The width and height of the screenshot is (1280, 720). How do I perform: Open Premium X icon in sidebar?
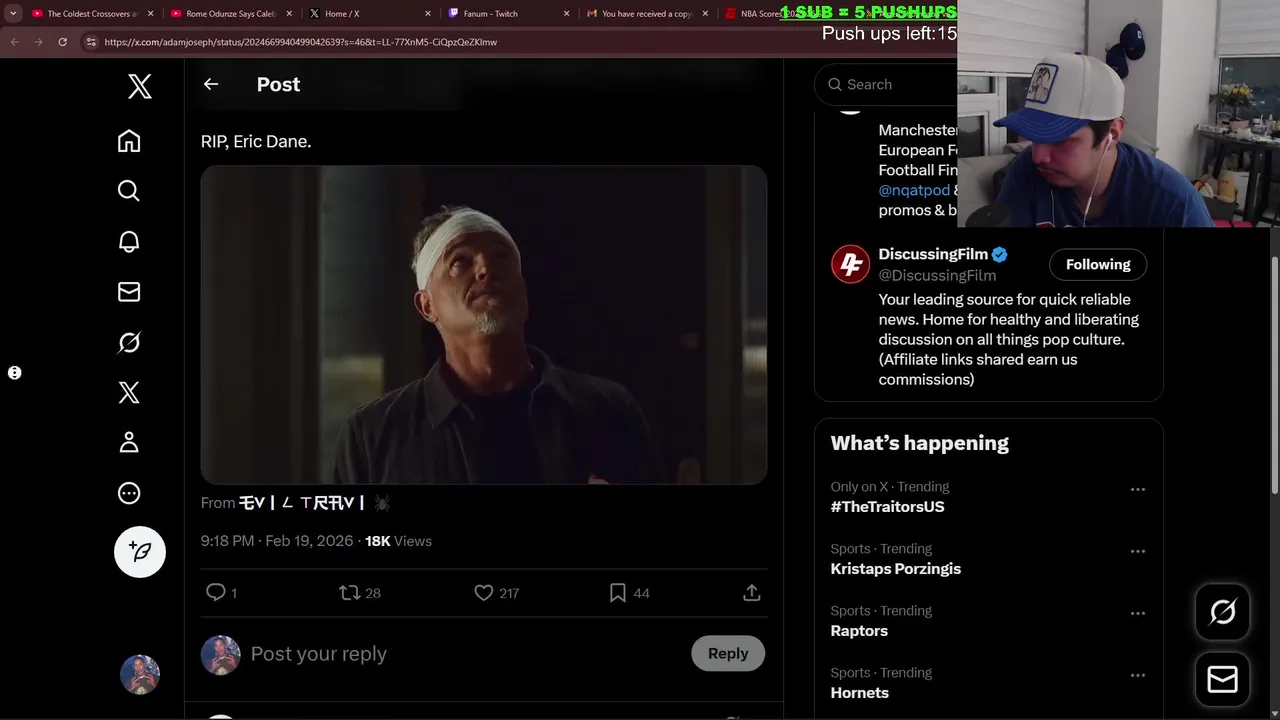point(129,392)
